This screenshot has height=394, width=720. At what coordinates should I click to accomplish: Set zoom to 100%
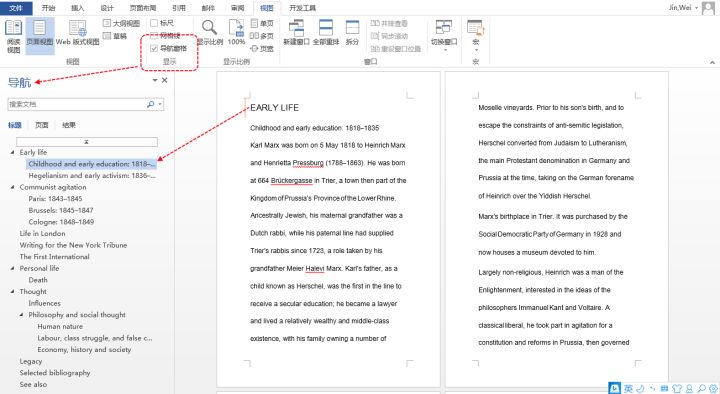tap(236, 32)
